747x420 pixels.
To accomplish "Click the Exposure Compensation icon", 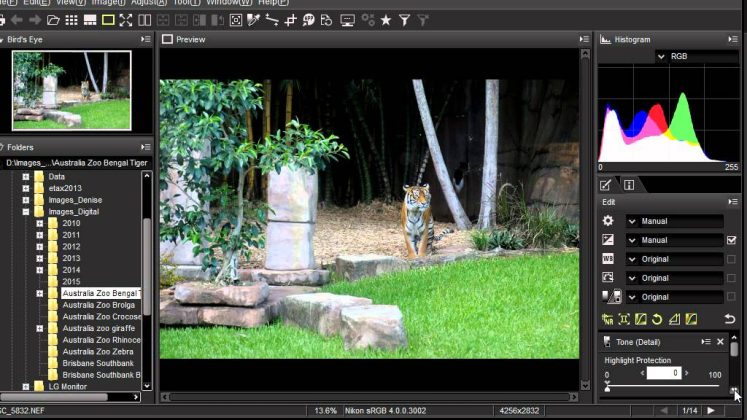I will pyautogui.click(x=608, y=240).
